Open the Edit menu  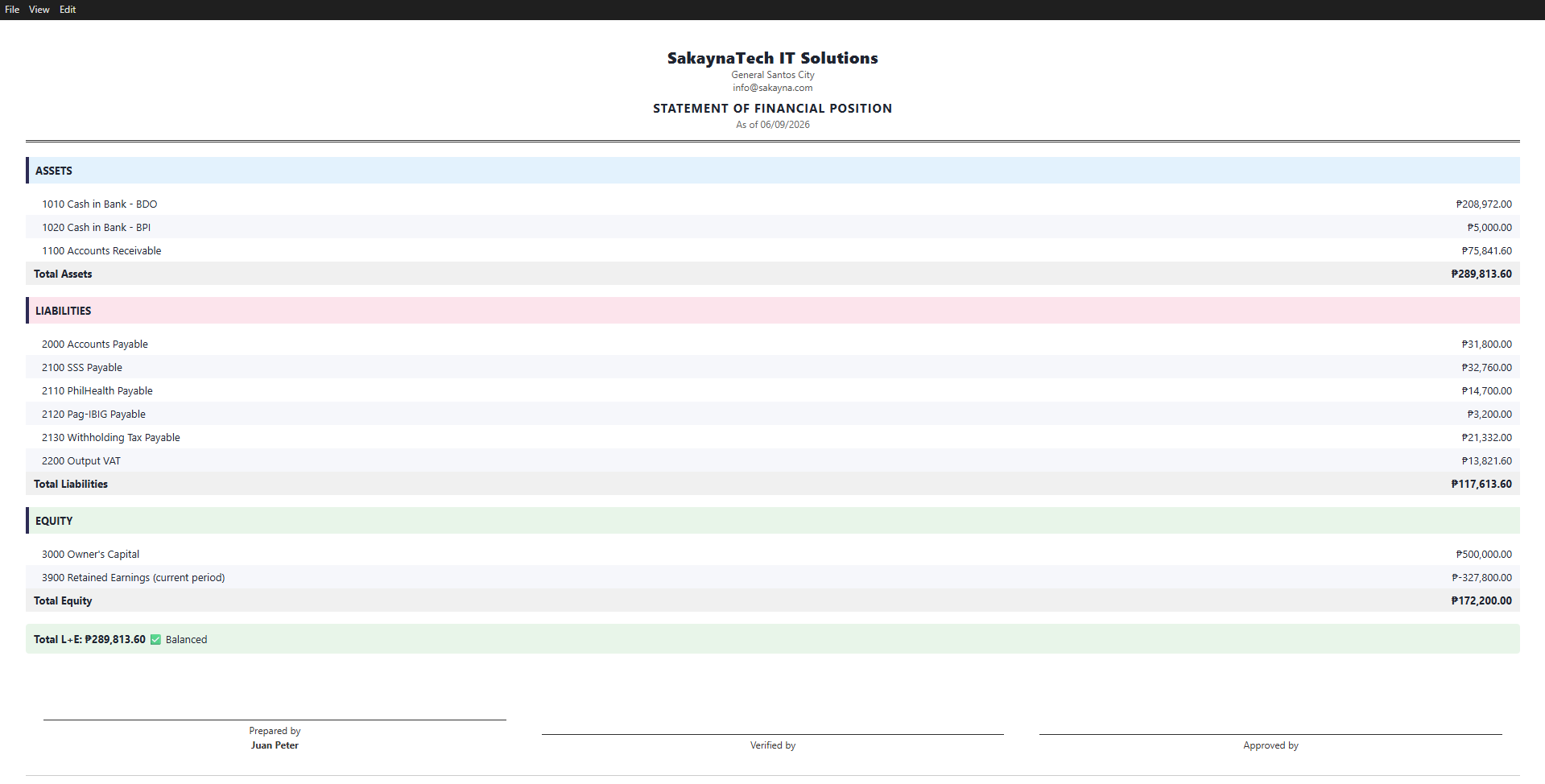68,10
